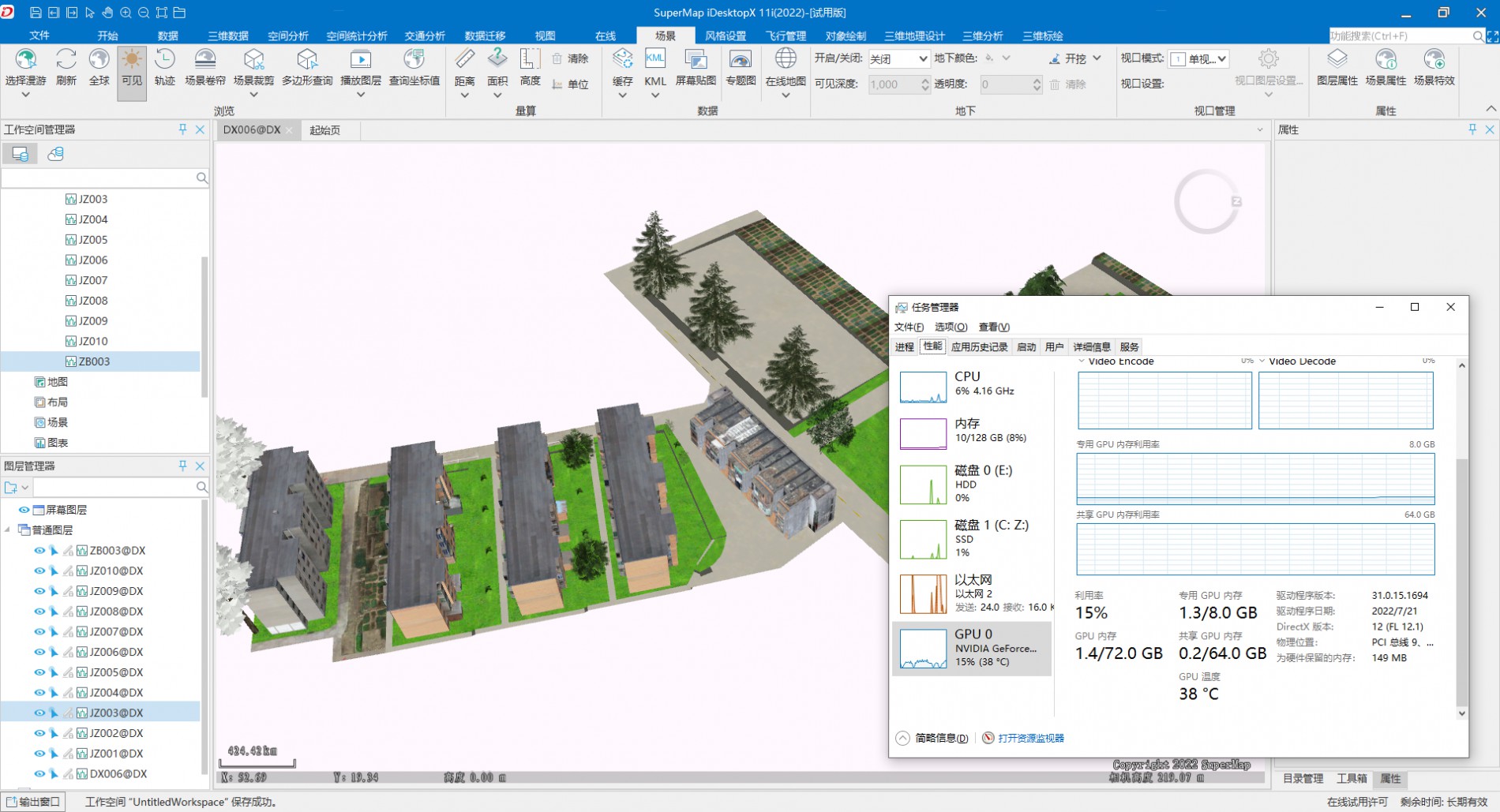Screen dimensions: 1500x812
Task: Expand the 距离 dropdown arrow
Action: point(465,95)
